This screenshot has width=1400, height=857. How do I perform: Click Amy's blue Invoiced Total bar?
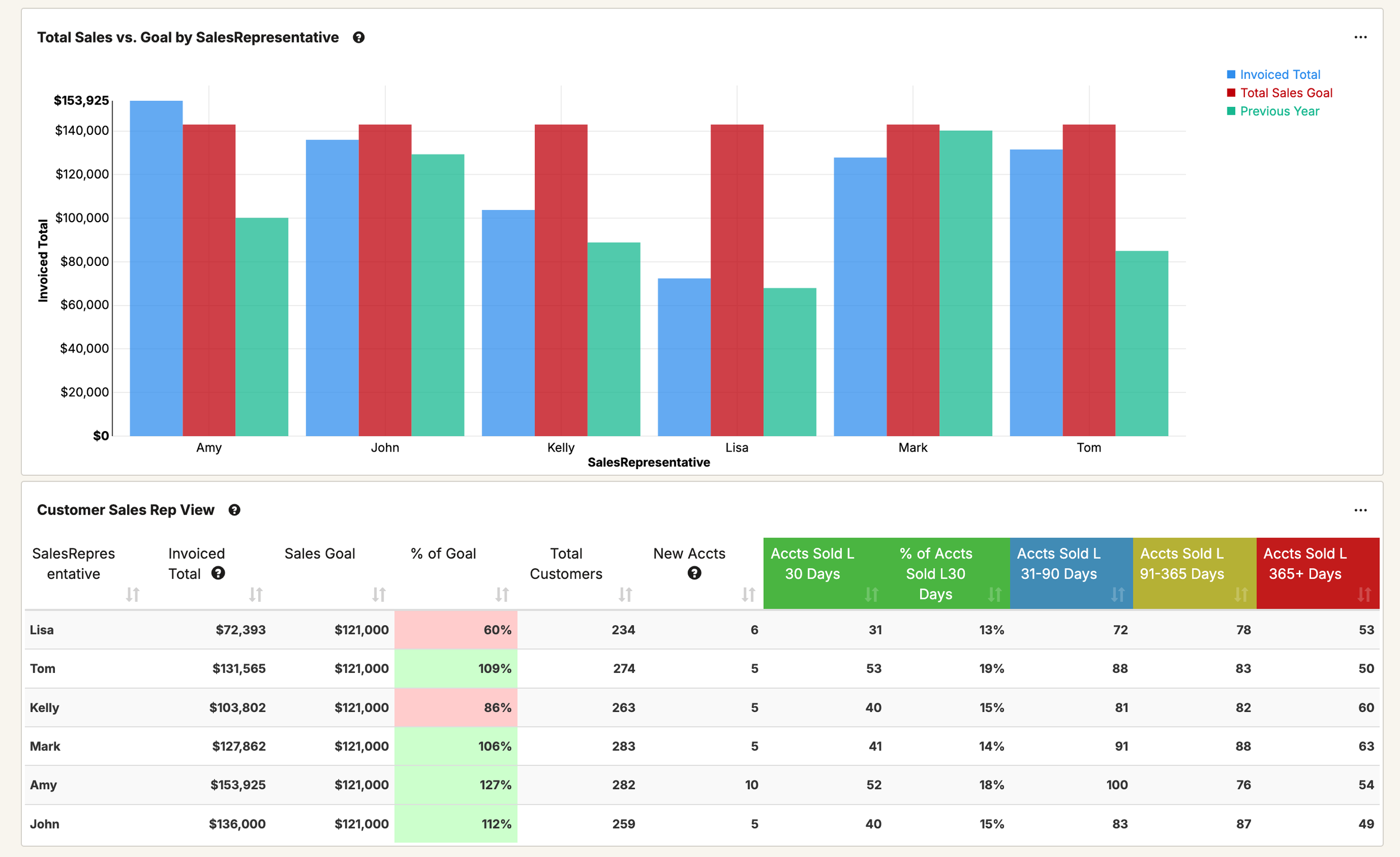click(x=156, y=267)
